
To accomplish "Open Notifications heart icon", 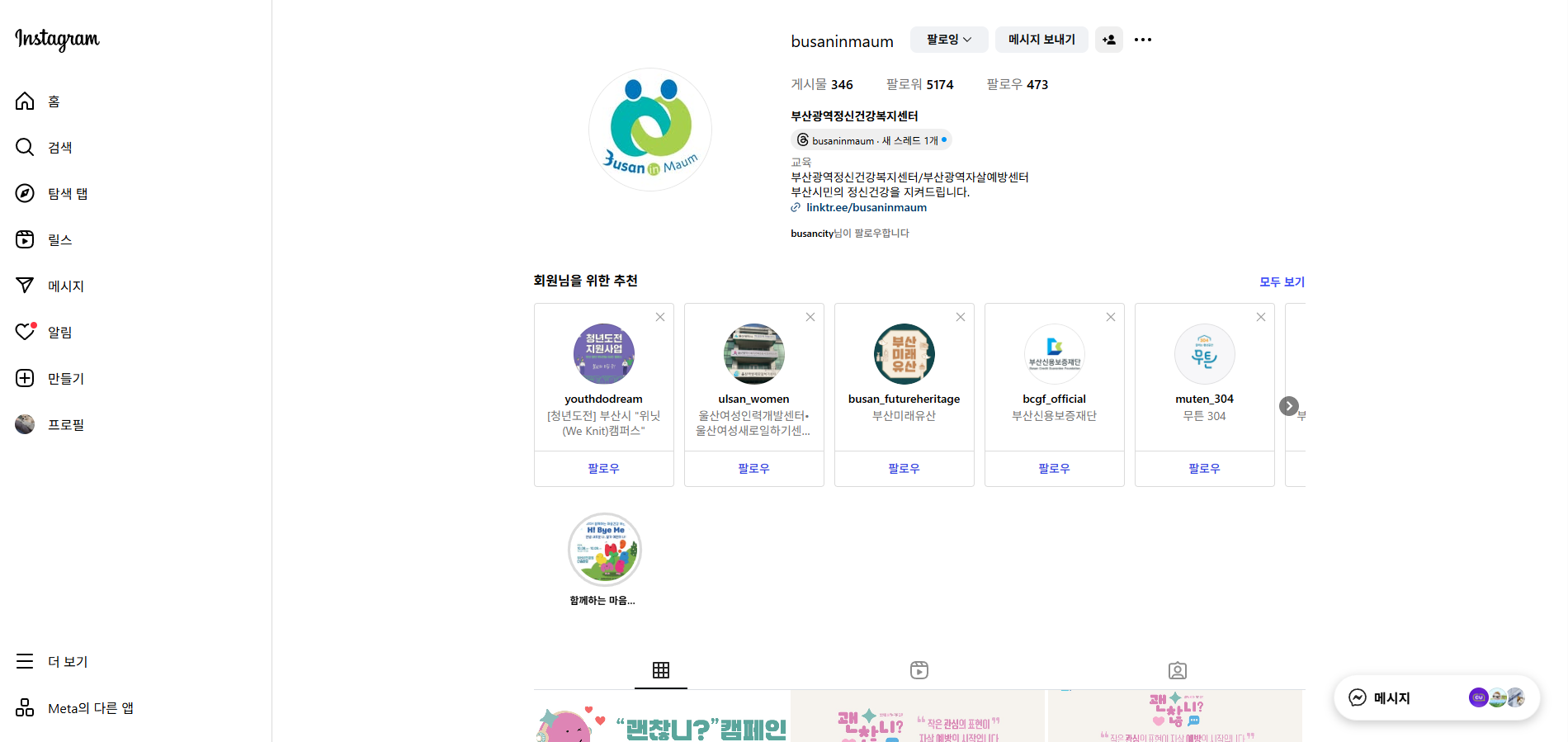I will pyautogui.click(x=25, y=332).
